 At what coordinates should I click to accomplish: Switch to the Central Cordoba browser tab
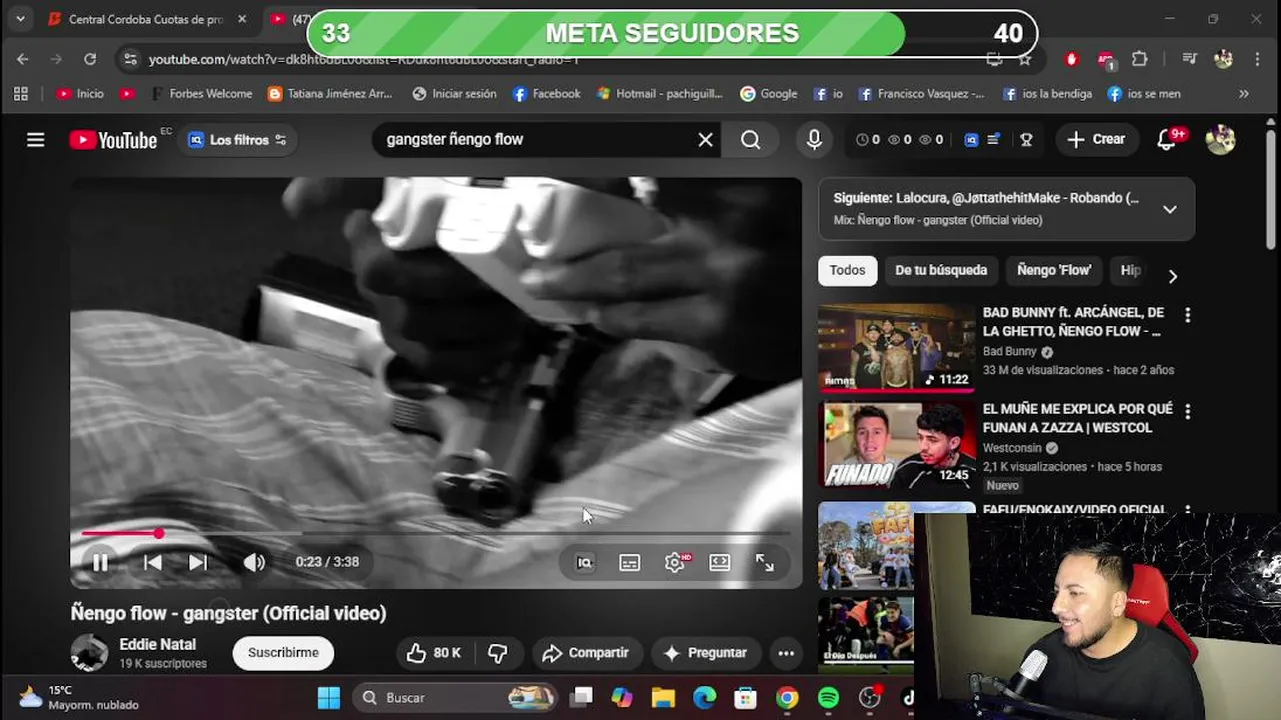point(145,19)
